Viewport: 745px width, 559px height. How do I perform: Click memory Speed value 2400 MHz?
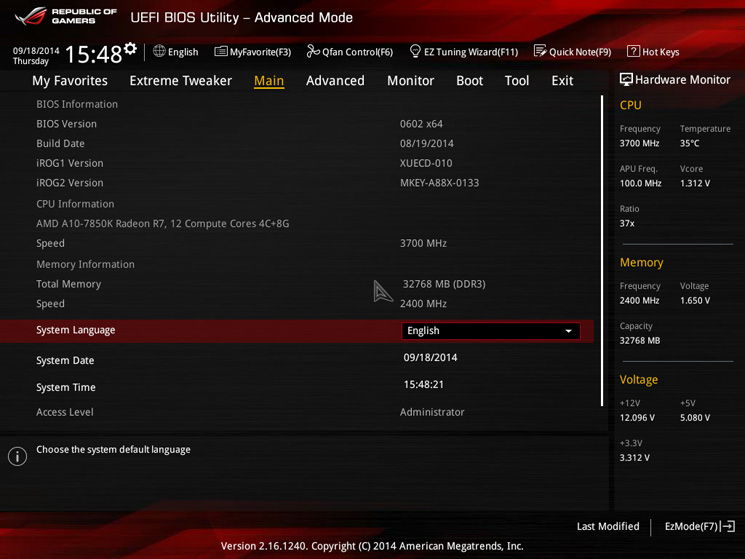click(x=423, y=303)
